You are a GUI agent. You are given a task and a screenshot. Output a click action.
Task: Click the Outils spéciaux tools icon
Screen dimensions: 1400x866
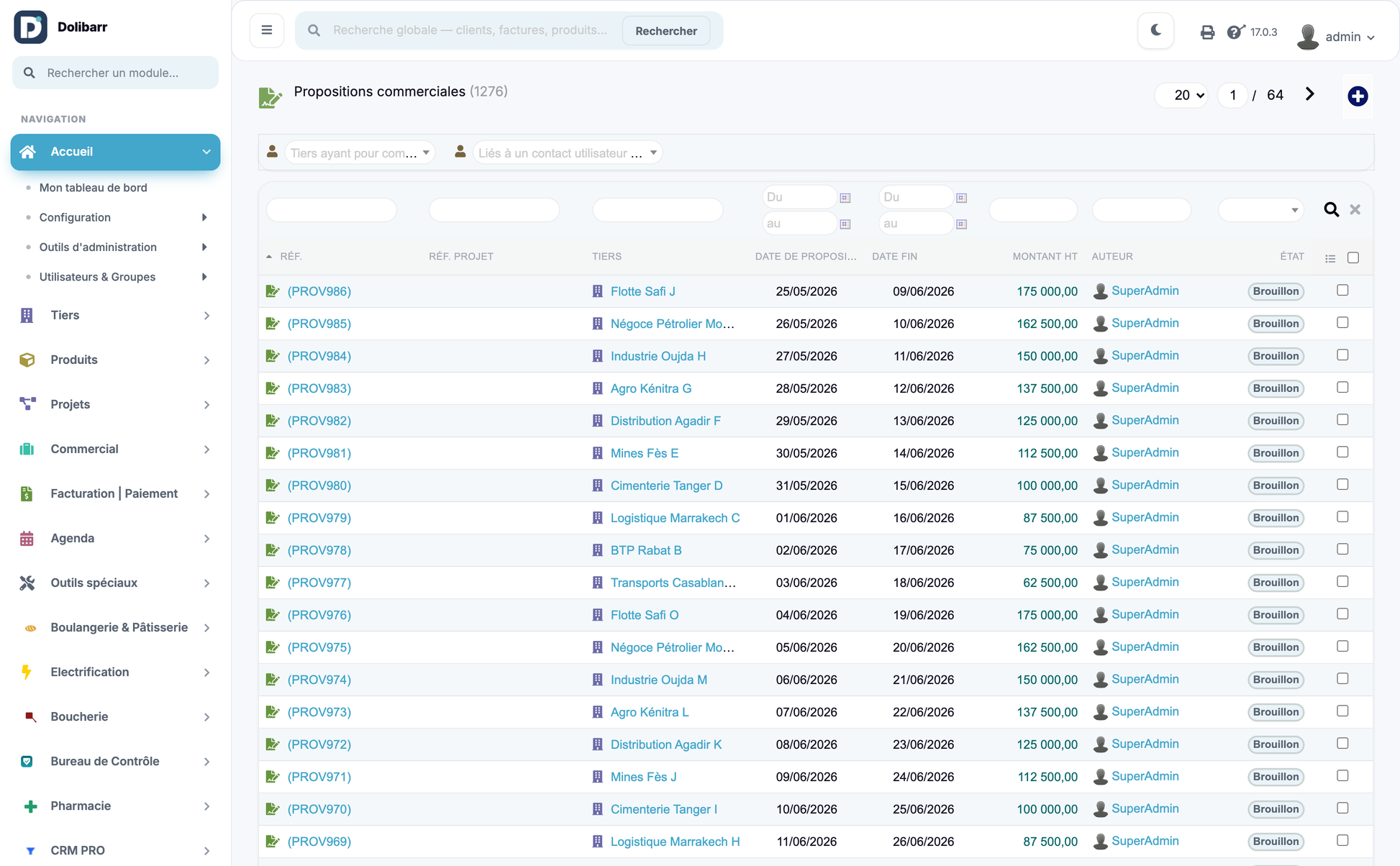click(27, 583)
